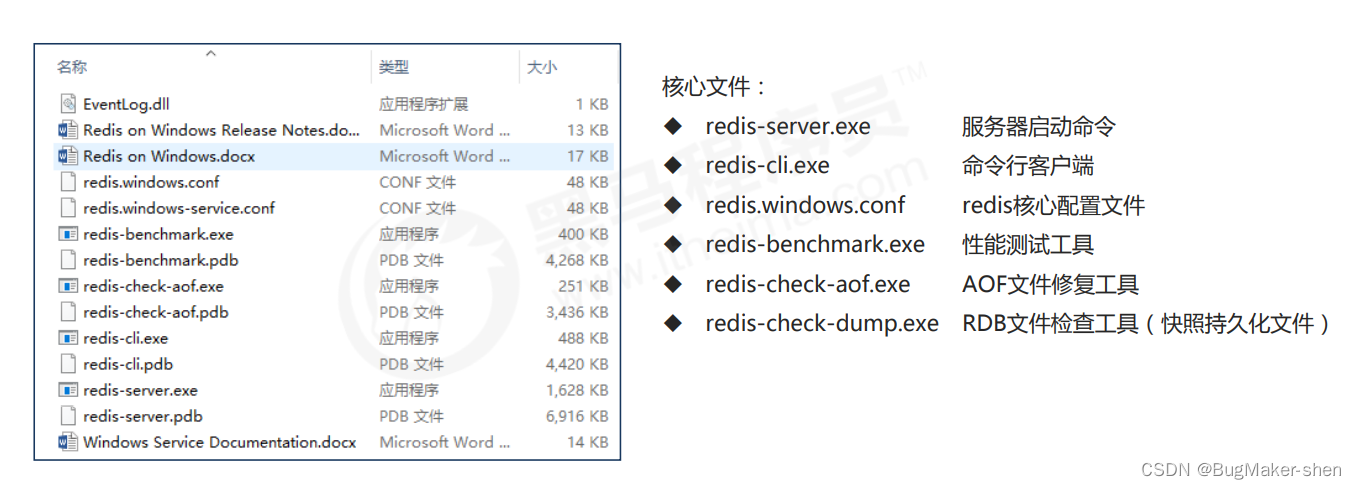Click the file icon of redis.windows.conf

(x=68, y=182)
